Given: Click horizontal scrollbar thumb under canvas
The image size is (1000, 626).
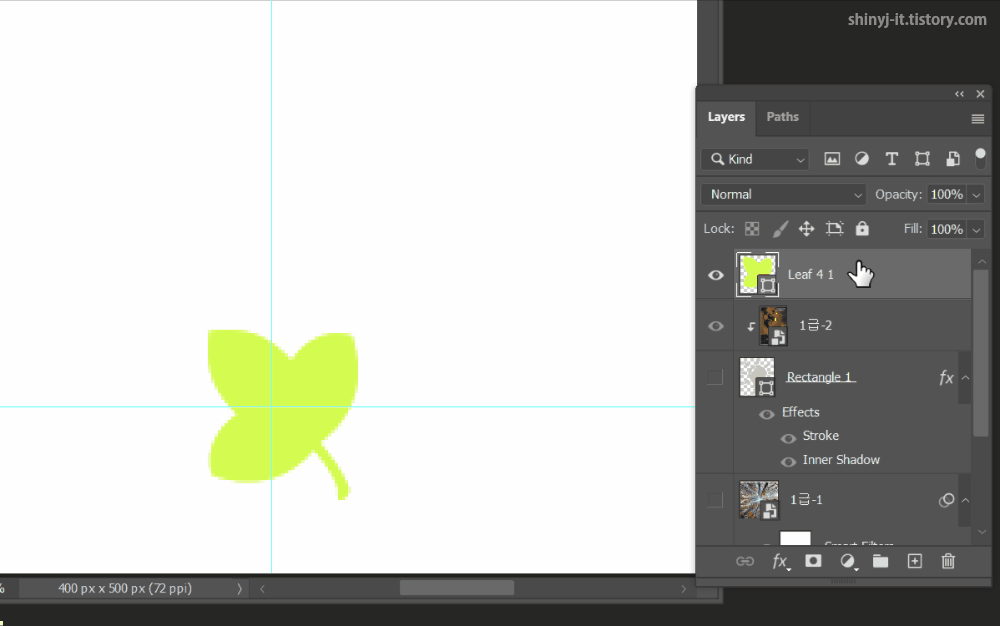Looking at the screenshot, I should click(x=457, y=588).
